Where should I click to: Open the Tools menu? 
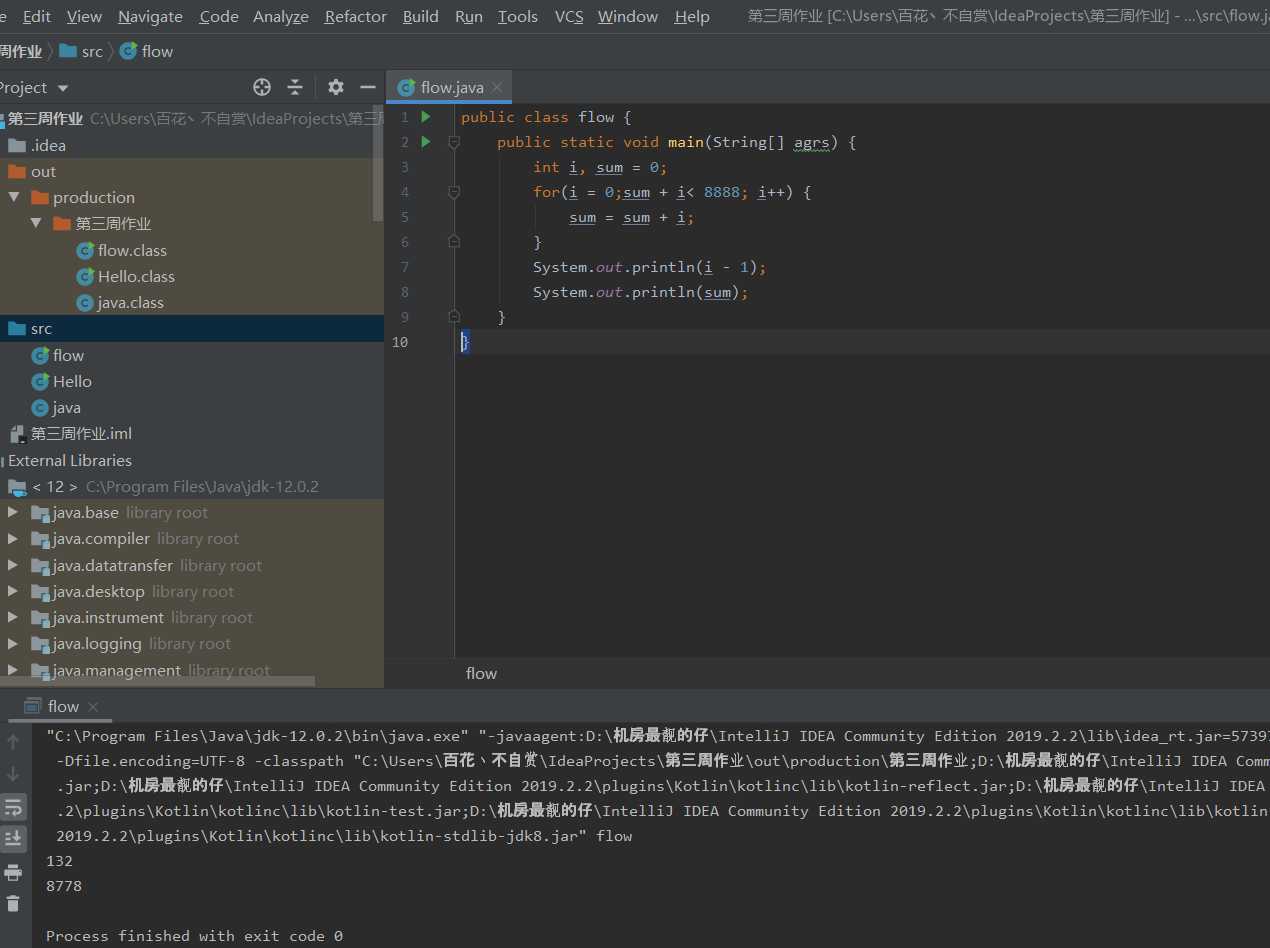pos(518,16)
